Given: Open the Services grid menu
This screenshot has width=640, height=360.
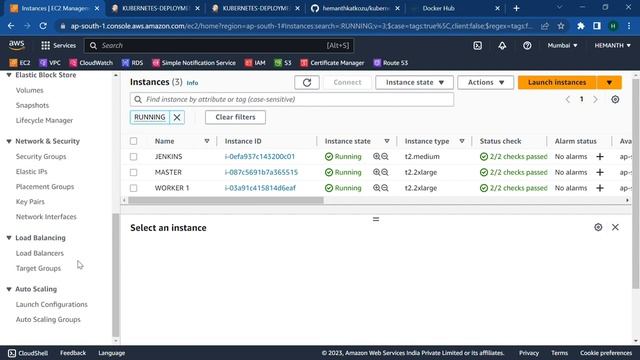Looking at the screenshot, I should point(58,46).
